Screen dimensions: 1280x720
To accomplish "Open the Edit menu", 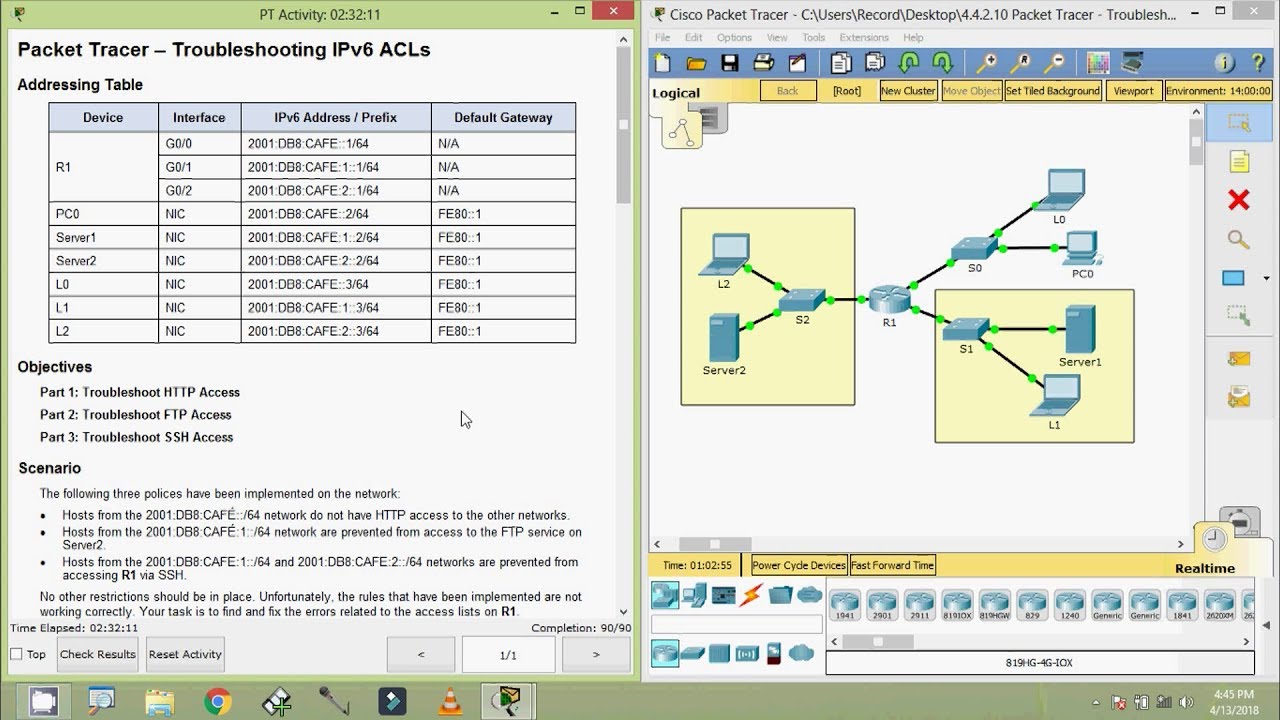I will pyautogui.click(x=694, y=37).
